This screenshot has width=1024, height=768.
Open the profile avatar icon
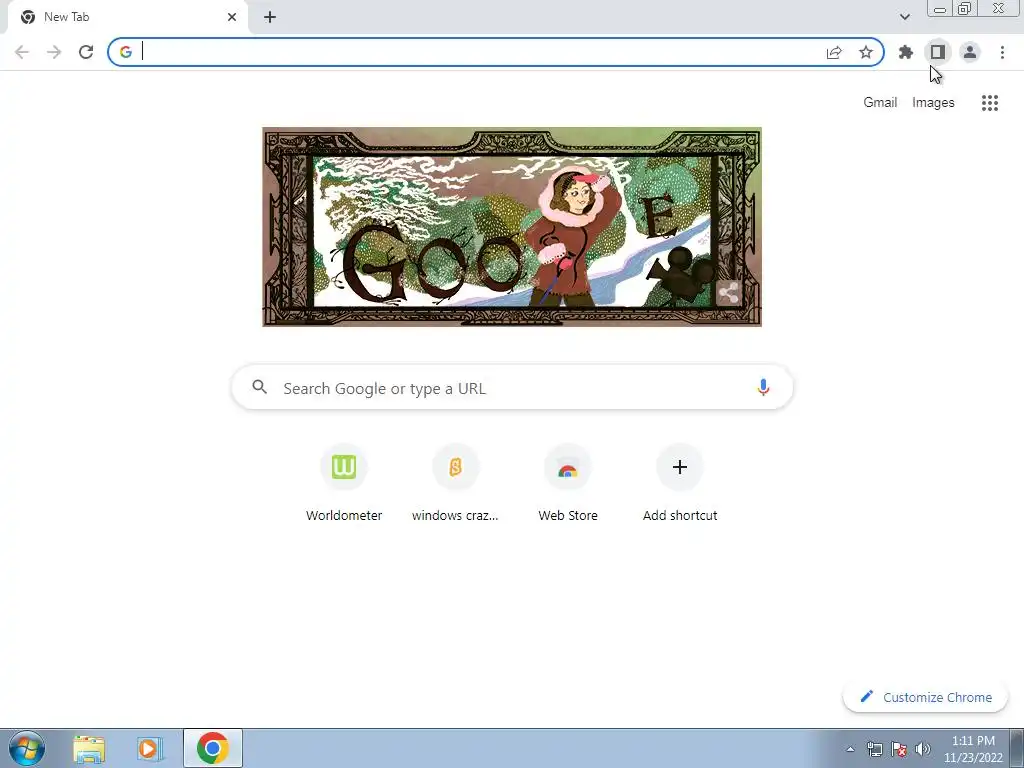click(x=970, y=52)
